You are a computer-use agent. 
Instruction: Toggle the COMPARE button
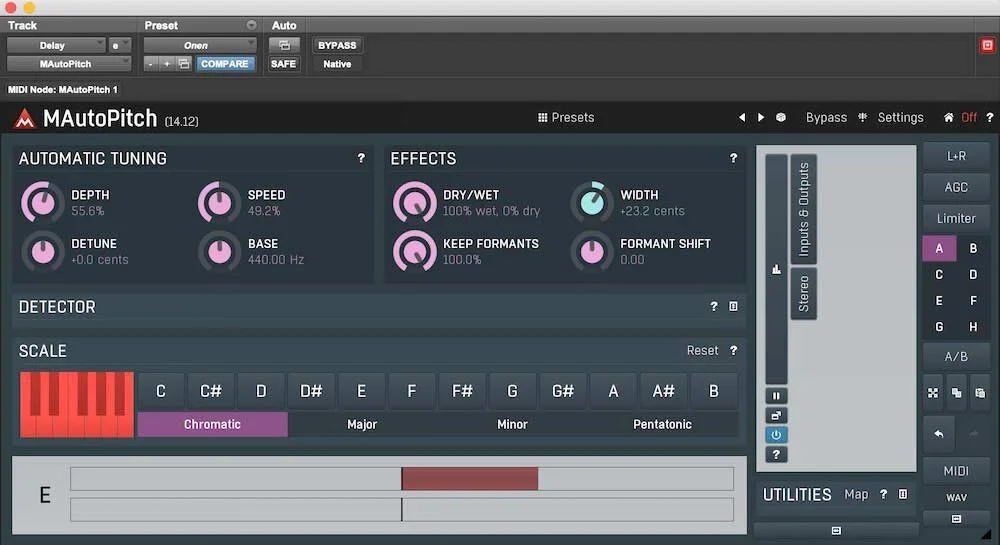click(x=224, y=64)
